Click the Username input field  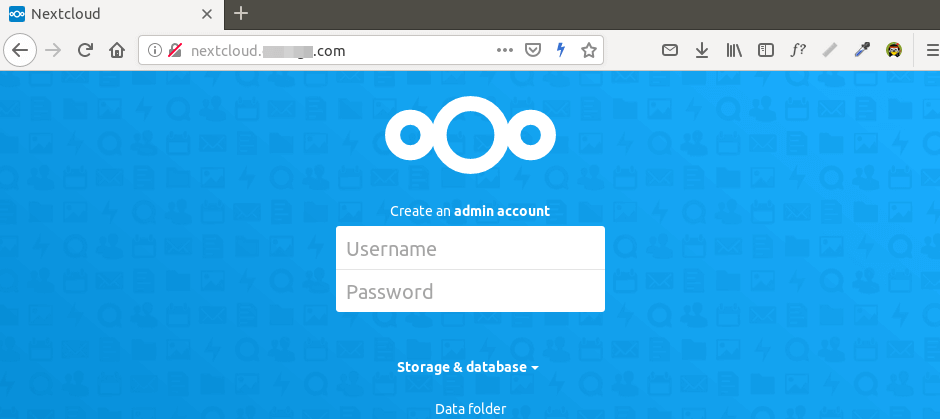point(470,248)
